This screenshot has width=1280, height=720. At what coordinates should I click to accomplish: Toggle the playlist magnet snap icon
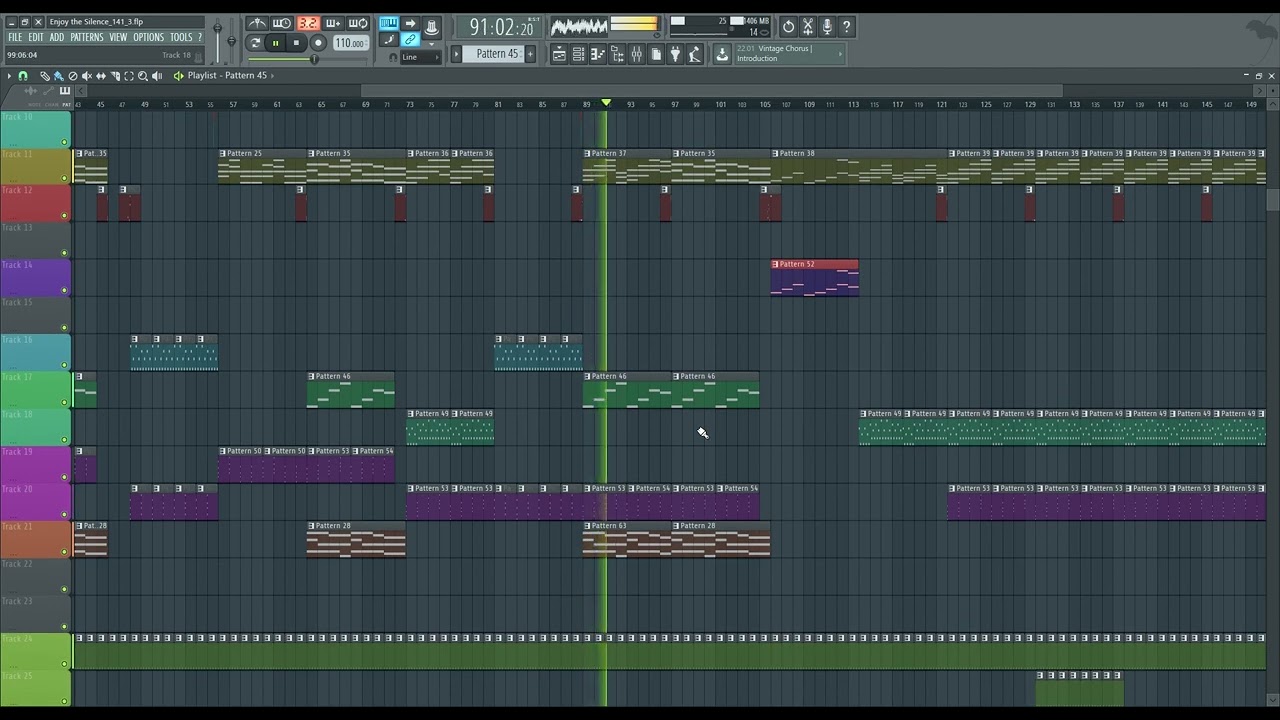coord(23,76)
